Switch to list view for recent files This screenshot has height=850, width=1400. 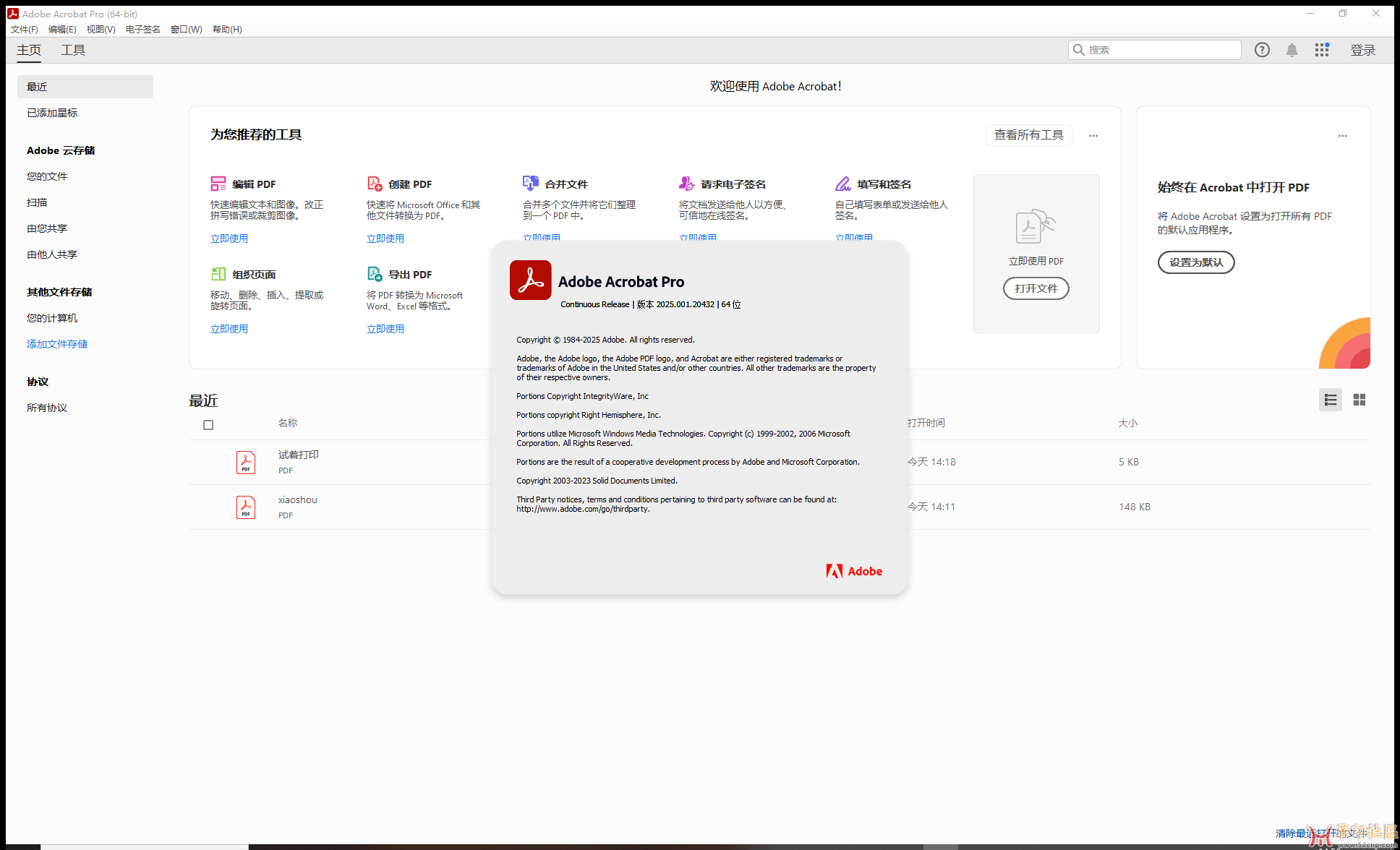[1331, 400]
